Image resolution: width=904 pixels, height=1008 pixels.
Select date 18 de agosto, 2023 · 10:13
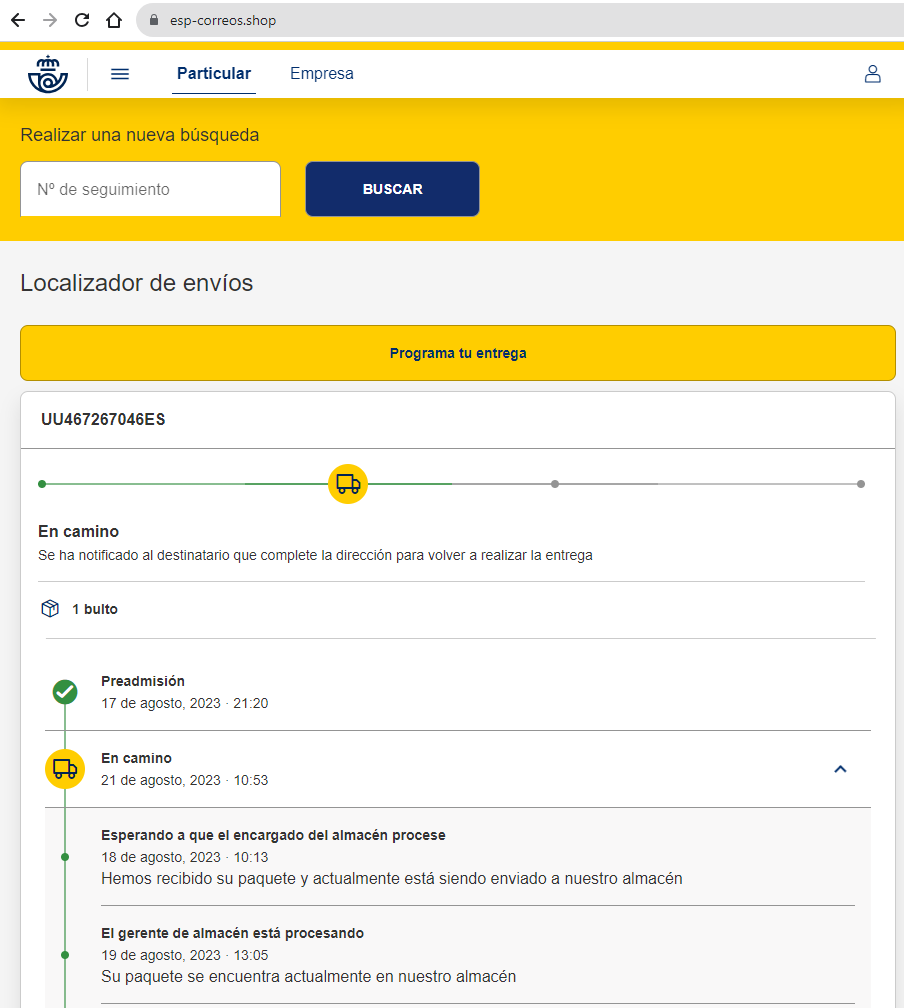185,858
